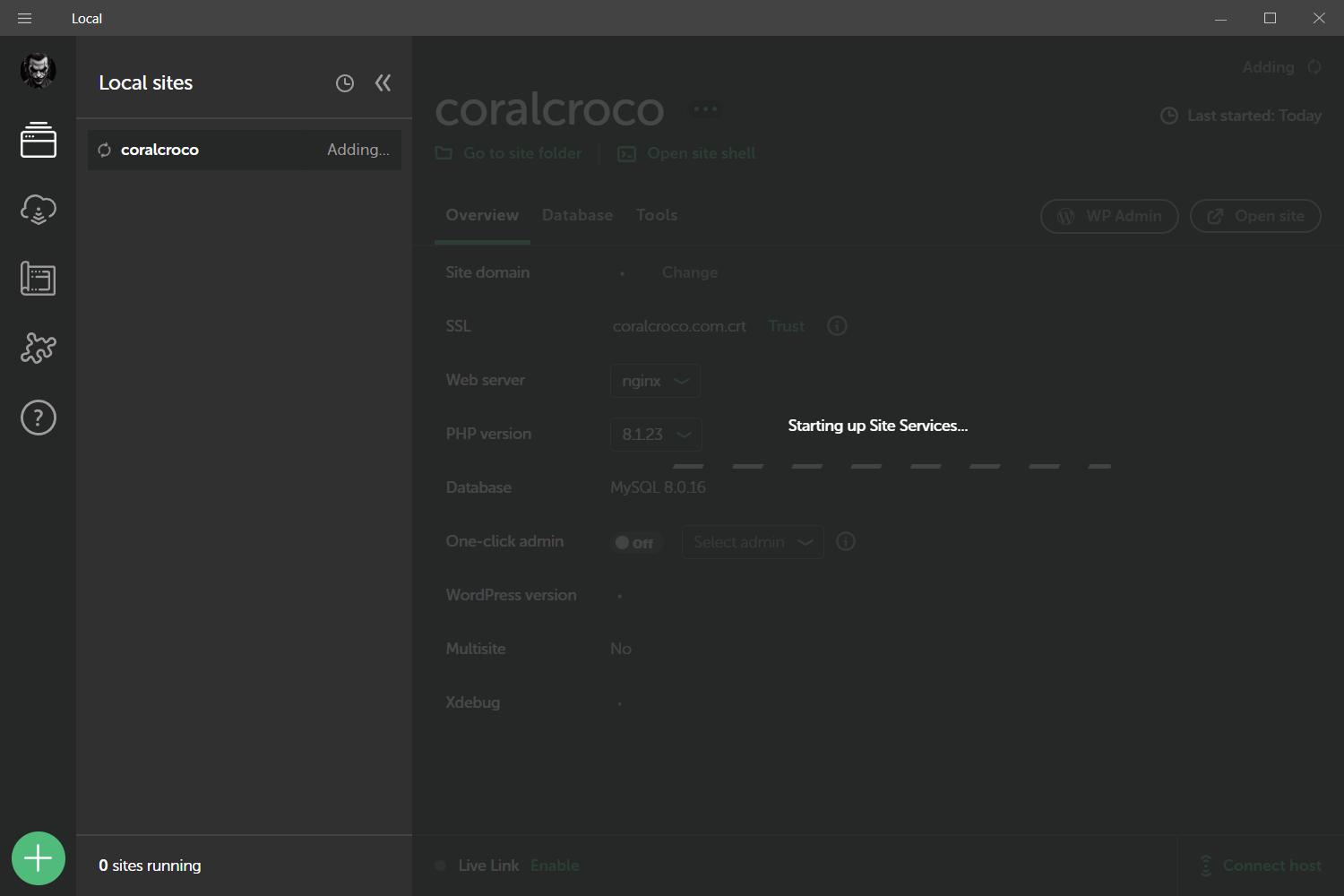Click the 0 sites running status text

click(x=150, y=866)
